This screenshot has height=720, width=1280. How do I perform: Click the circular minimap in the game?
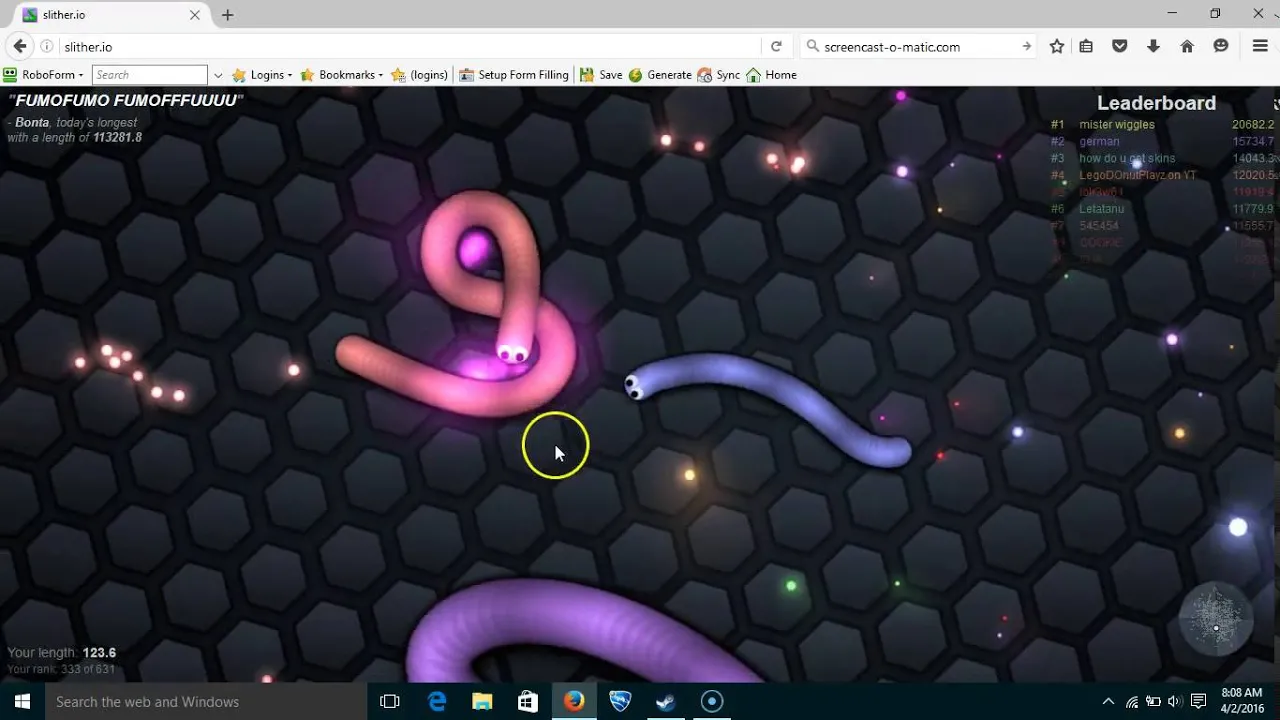pos(1216,619)
